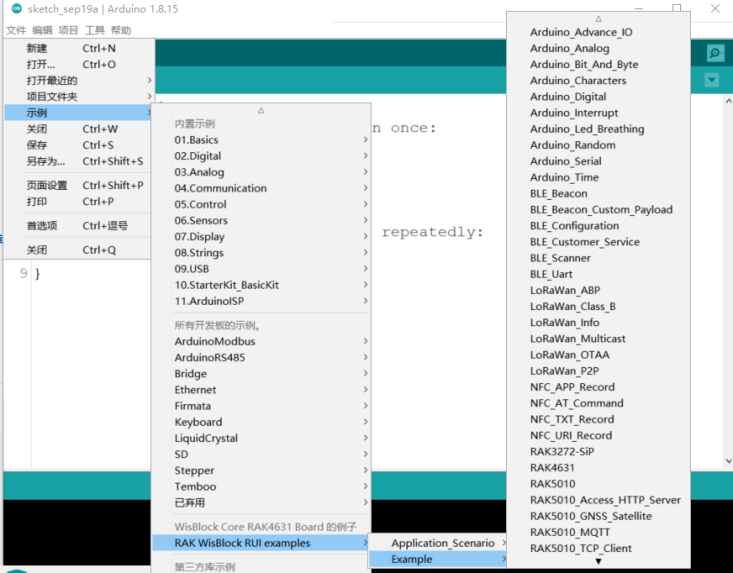Screen dimensions: 733x573
Task: Expand 10.StarterKit_BasicKit examples
Action: click(262, 285)
